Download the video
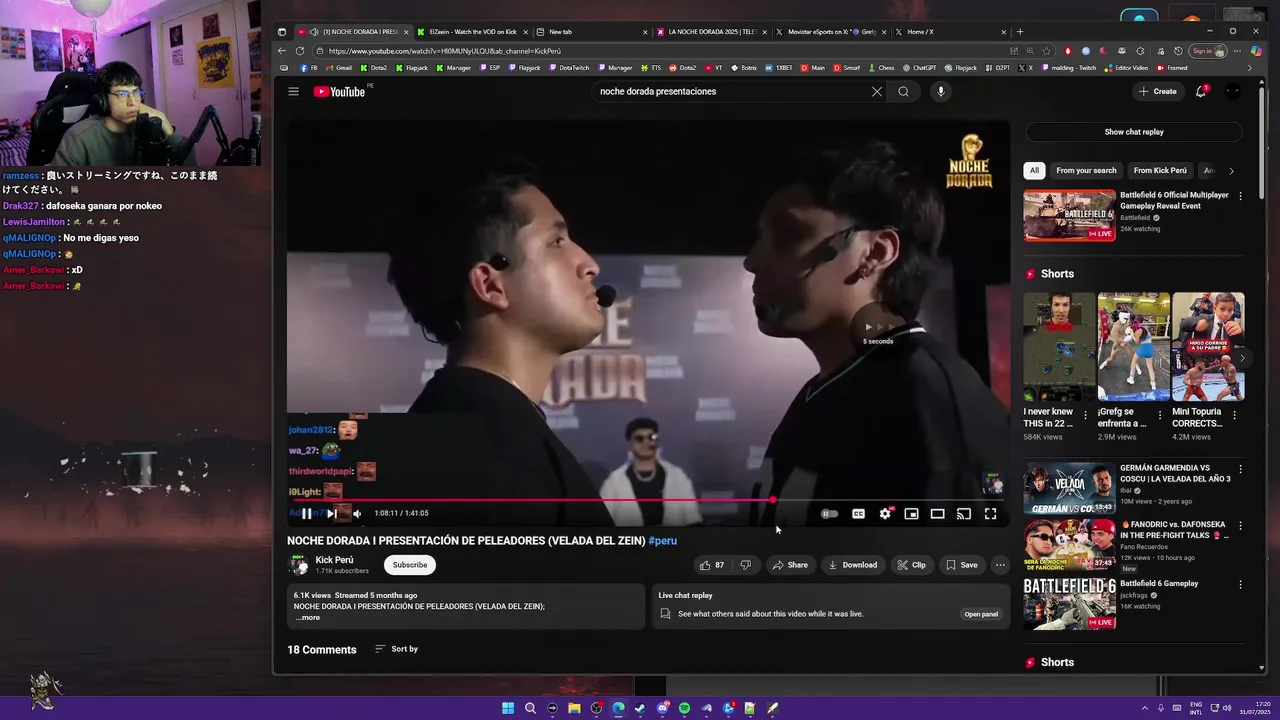Screen dimensions: 1280x720 852,565
